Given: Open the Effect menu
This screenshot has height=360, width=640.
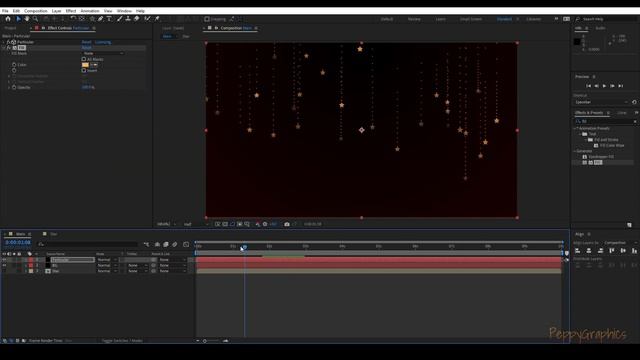Looking at the screenshot, I should [x=71, y=11].
